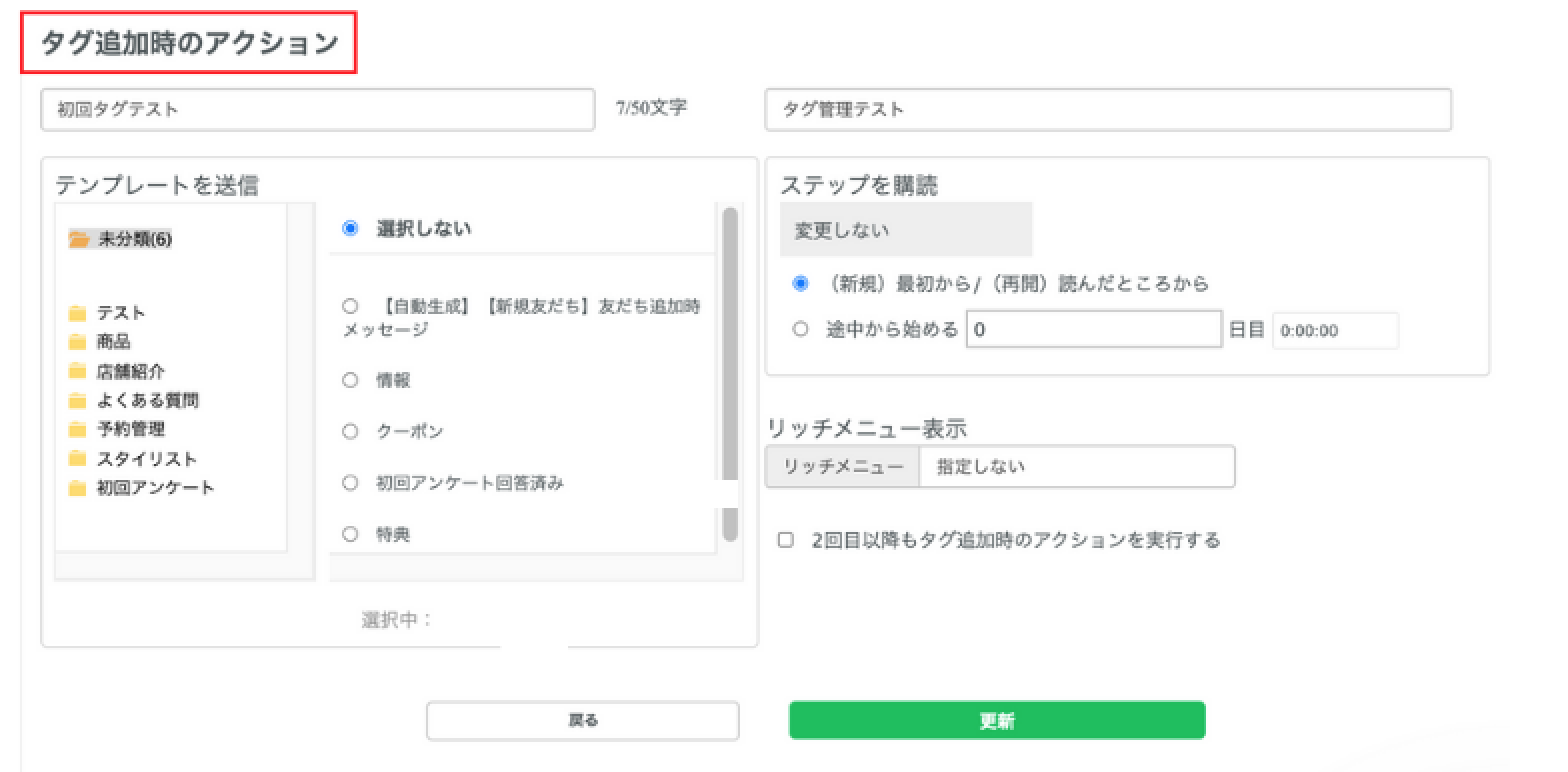Click the 商品 folder label
Viewport: 1568px width, 772px height.
coord(114,342)
